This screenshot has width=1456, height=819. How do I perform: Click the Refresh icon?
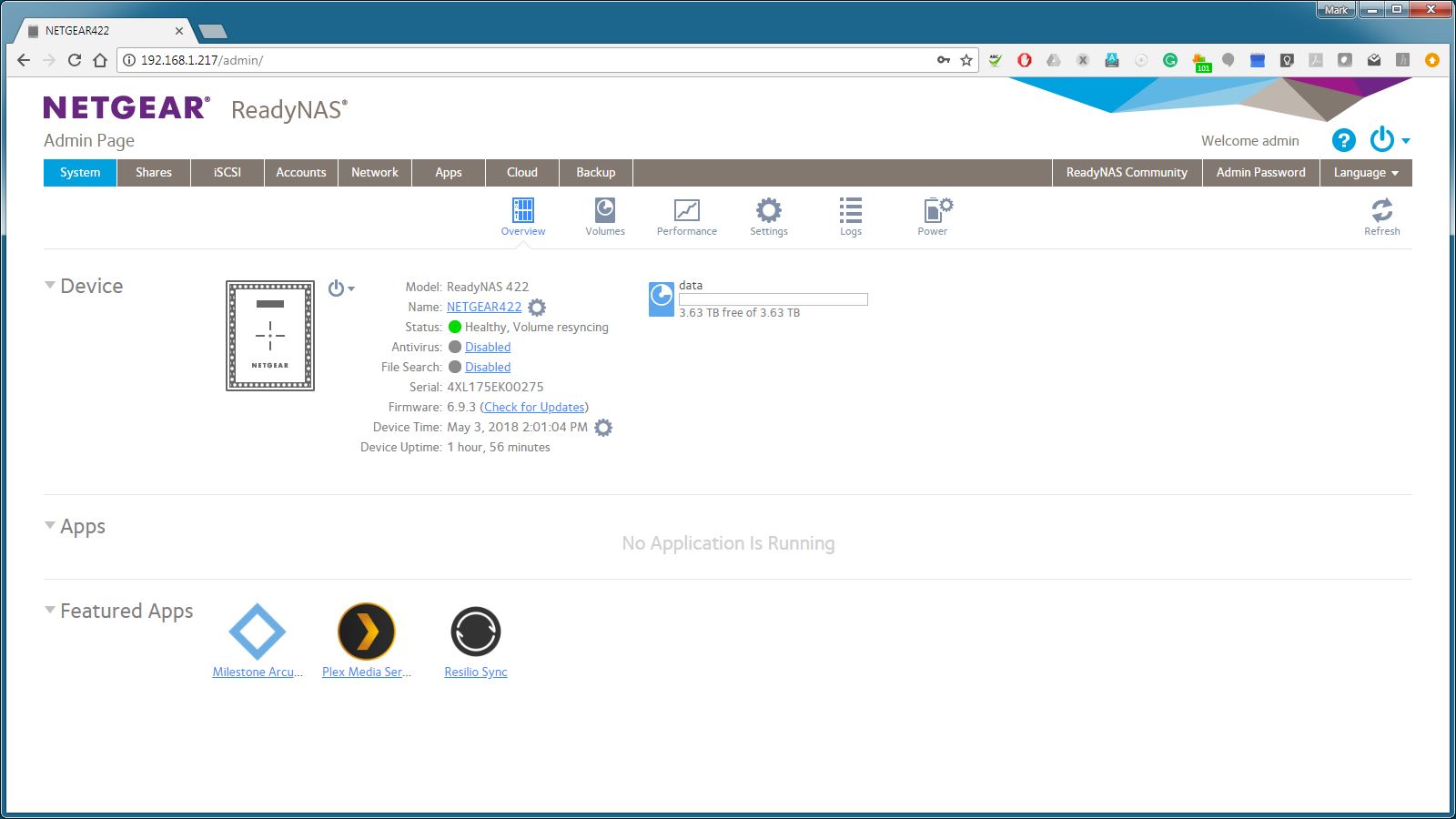click(1382, 210)
